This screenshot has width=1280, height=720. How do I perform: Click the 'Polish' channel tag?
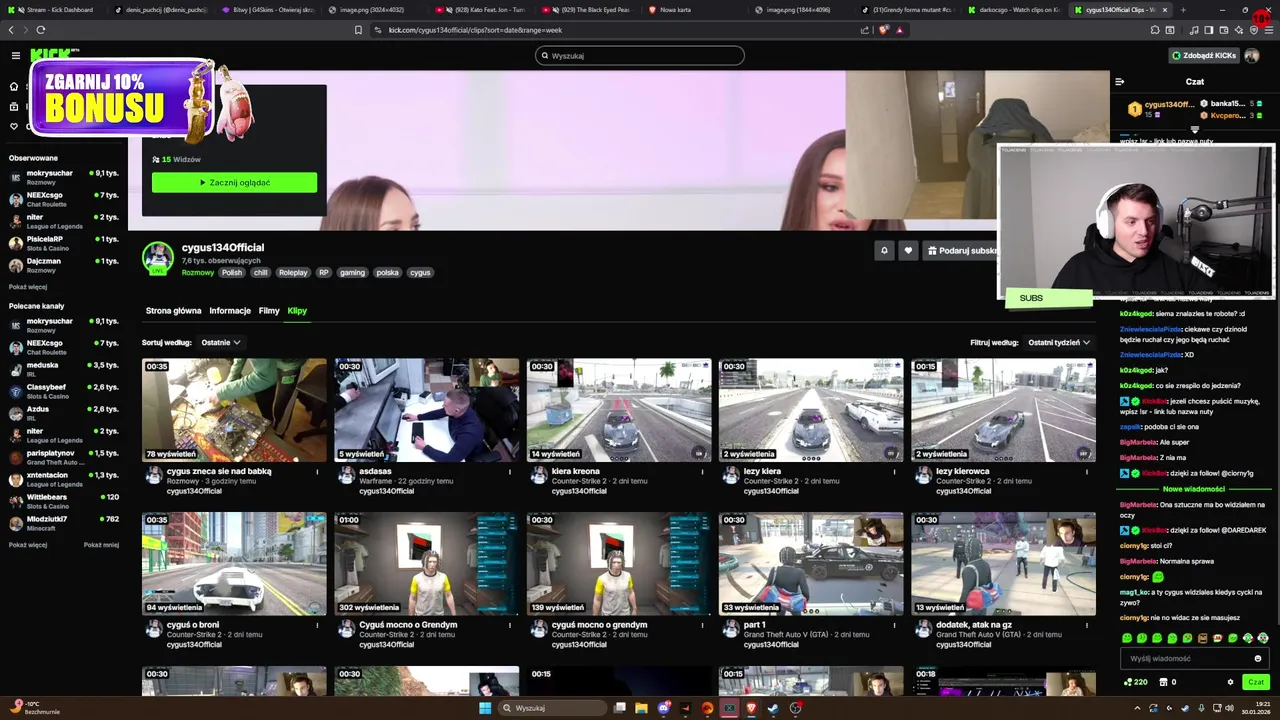tap(232, 272)
